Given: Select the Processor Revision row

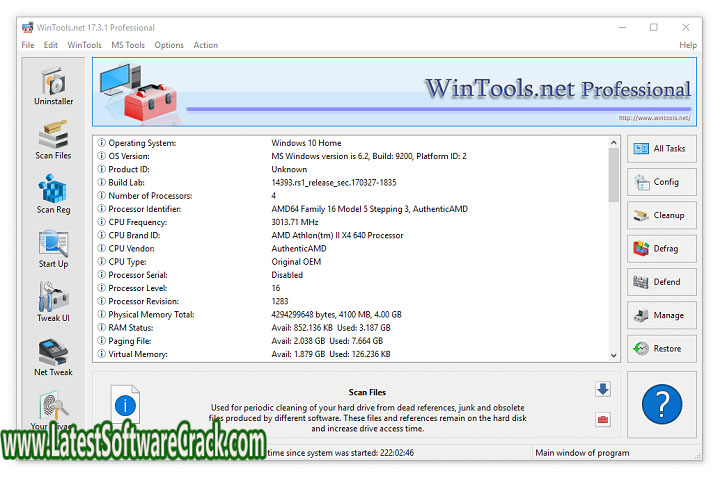Looking at the screenshot, I should click(x=351, y=301).
